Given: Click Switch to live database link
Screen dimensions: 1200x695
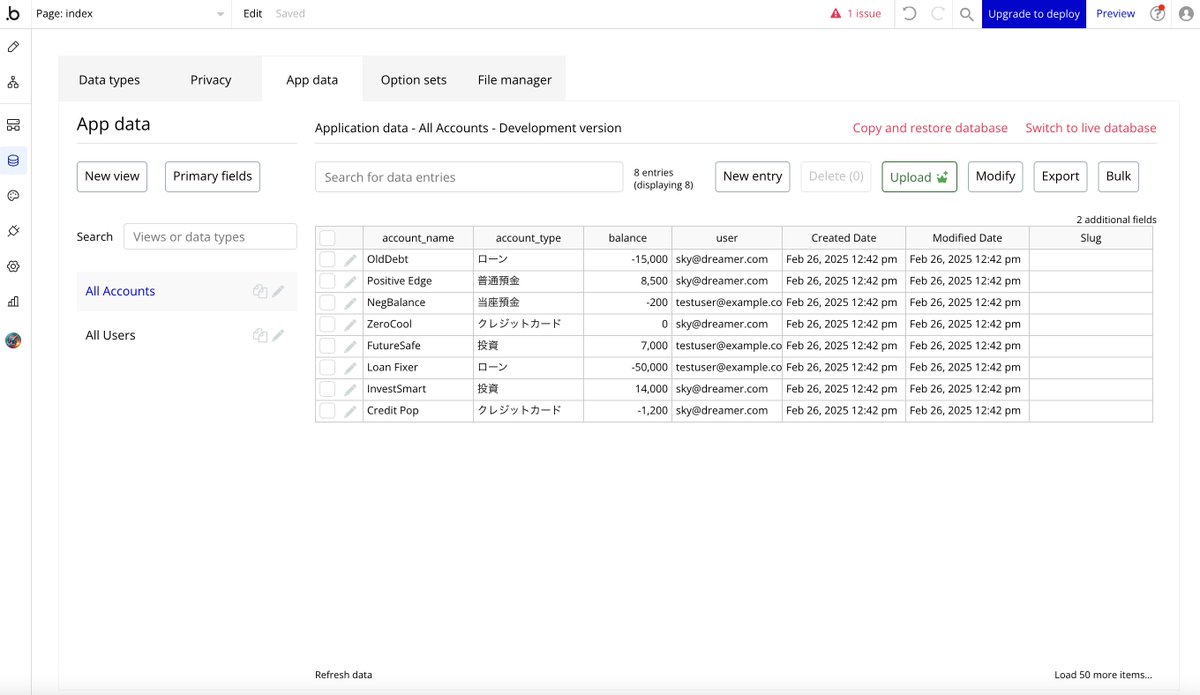Looking at the screenshot, I should click(x=1091, y=128).
